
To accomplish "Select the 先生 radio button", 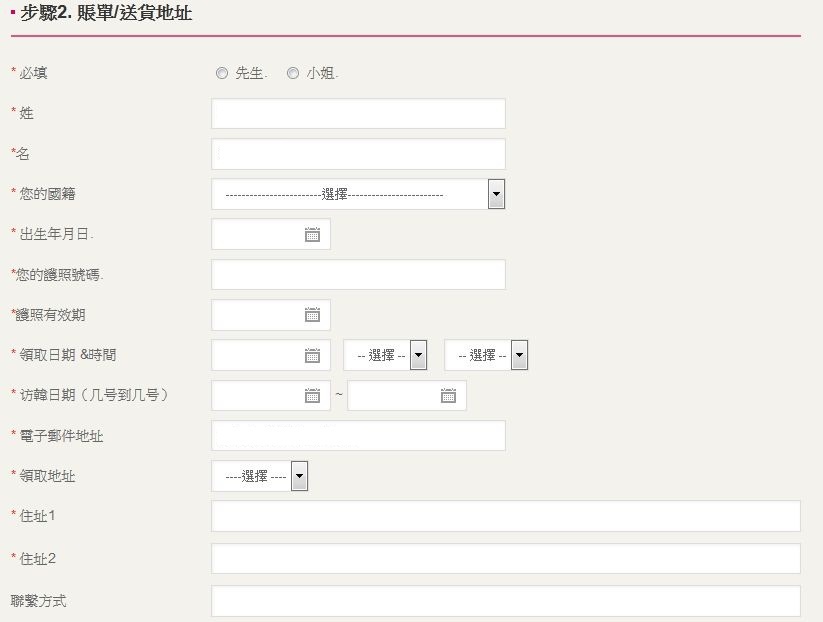I will coord(221,73).
